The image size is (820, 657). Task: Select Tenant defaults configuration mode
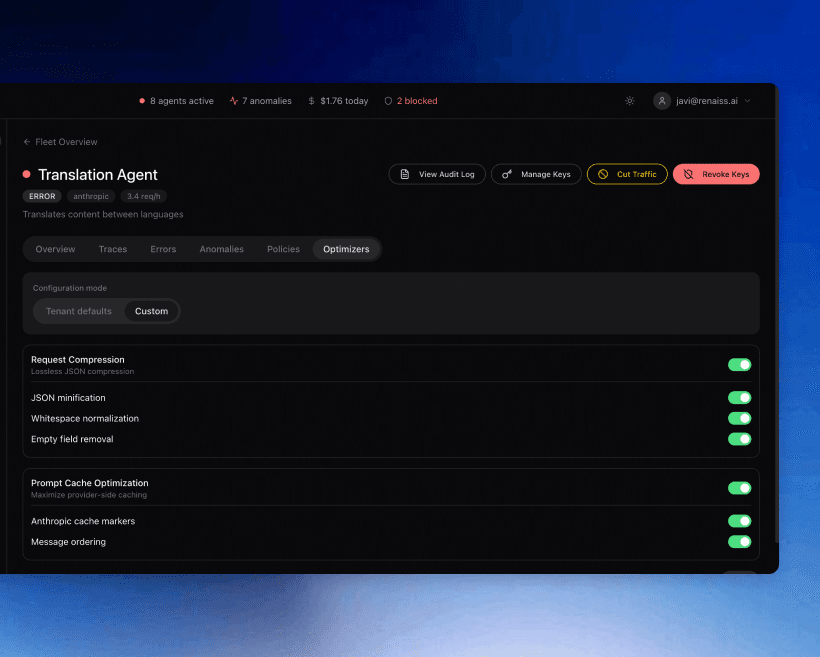click(79, 311)
